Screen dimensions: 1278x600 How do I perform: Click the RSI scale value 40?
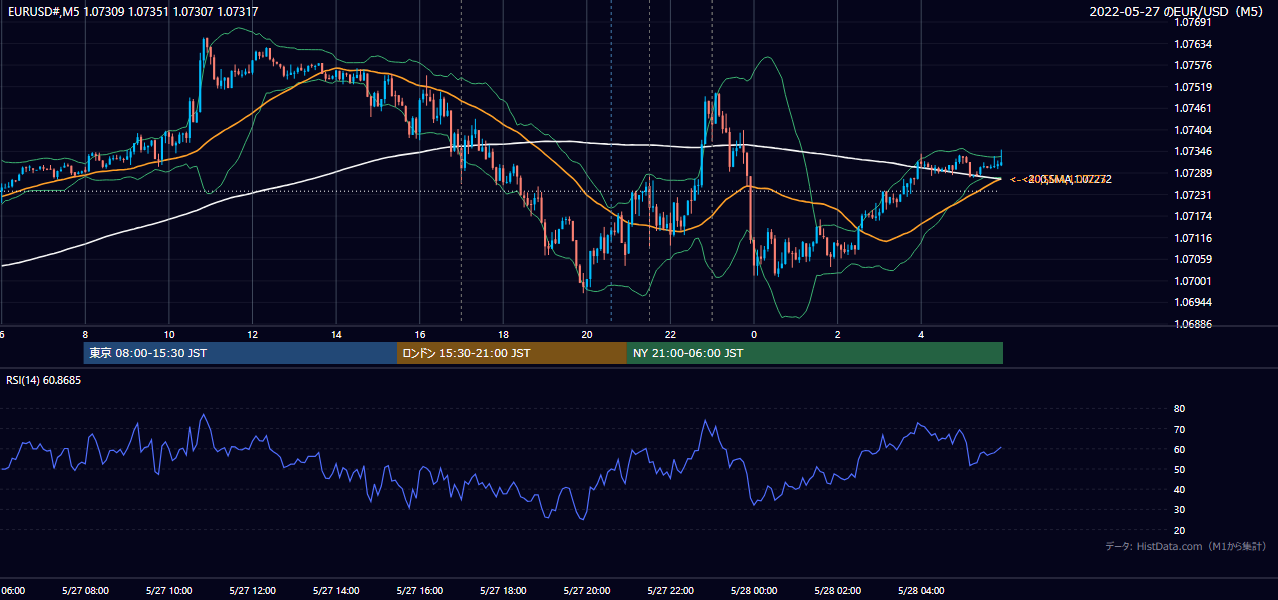(x=1179, y=489)
